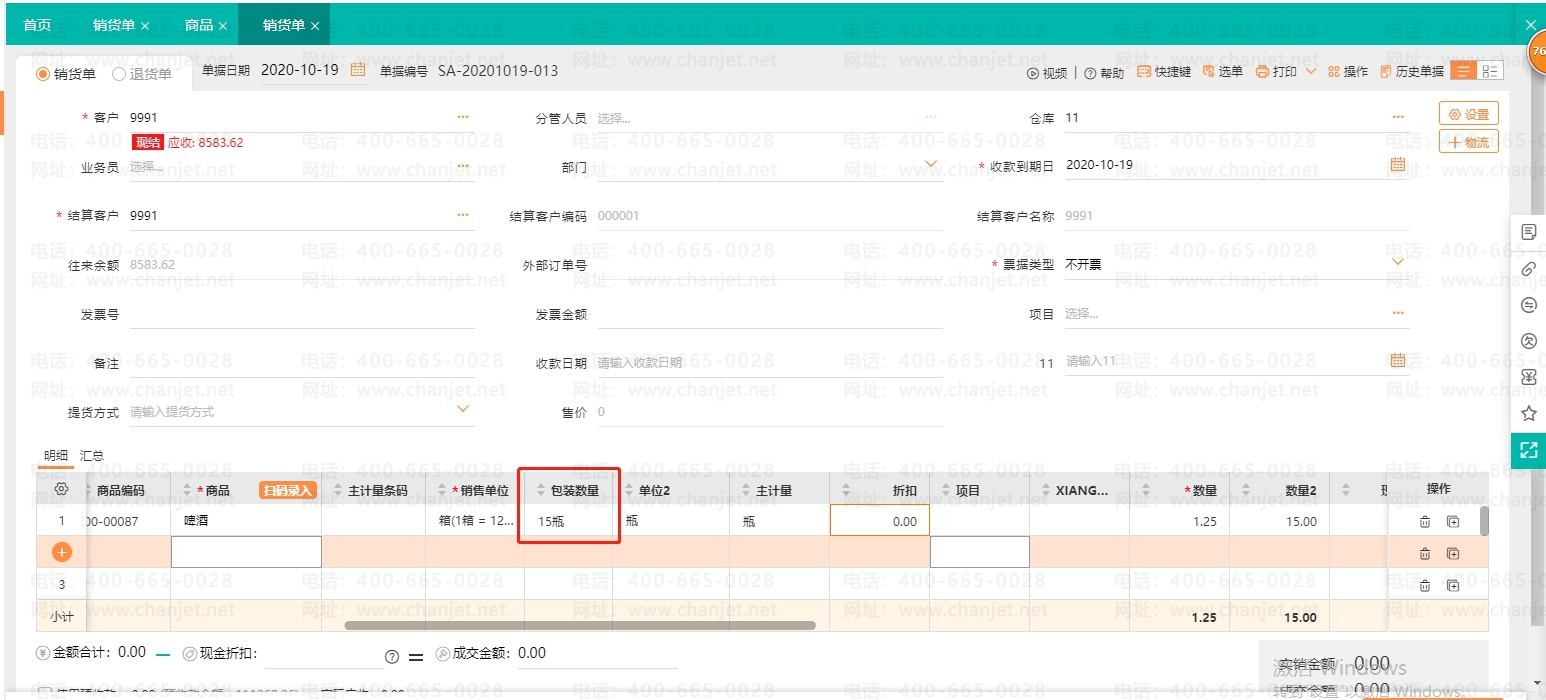
Task: Open calendar for 收款到期日
Action: pos(1398,164)
